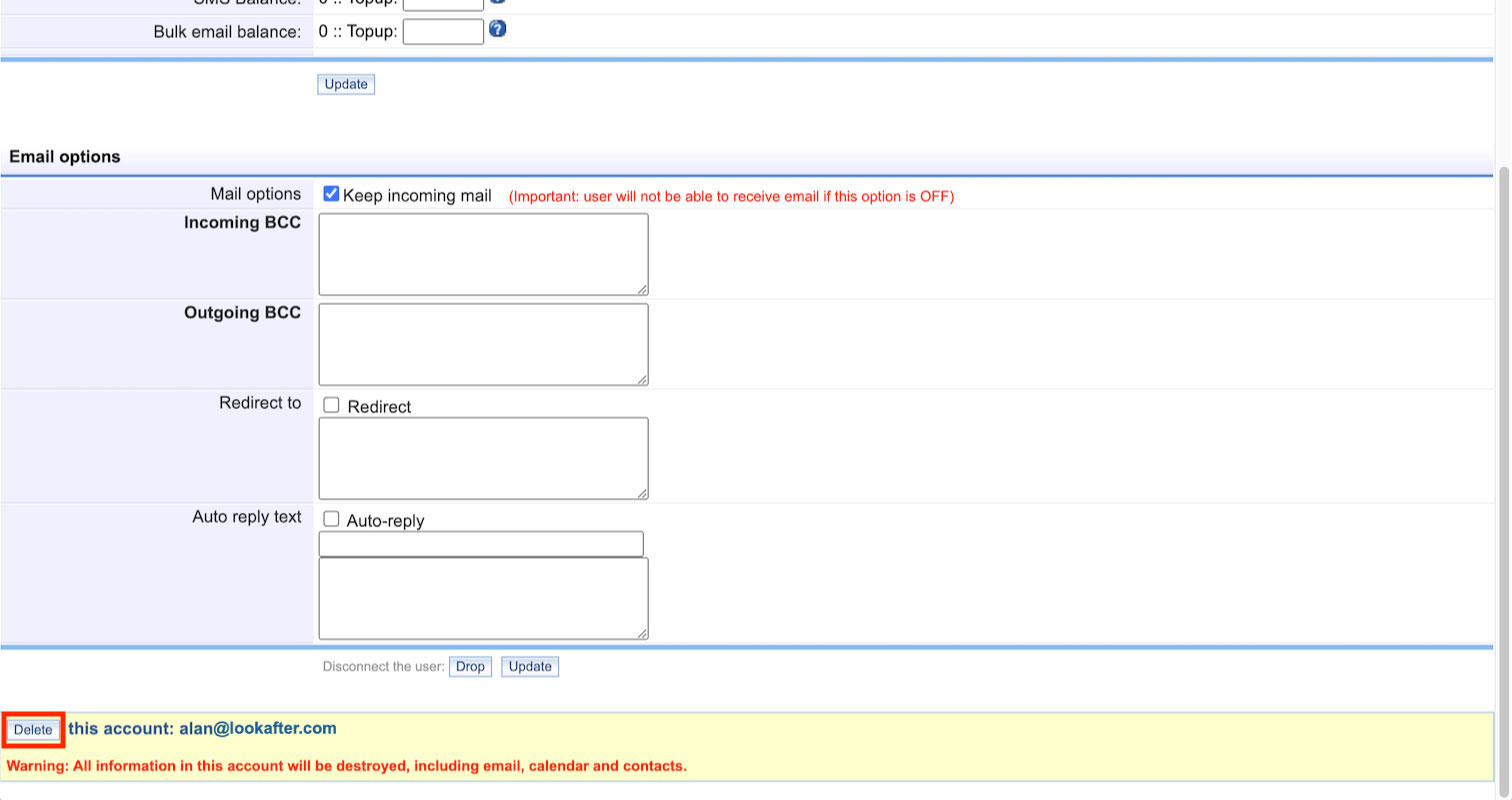The width and height of the screenshot is (1512, 800).
Task: Click inside the Outgoing BCC text area
Action: (483, 344)
